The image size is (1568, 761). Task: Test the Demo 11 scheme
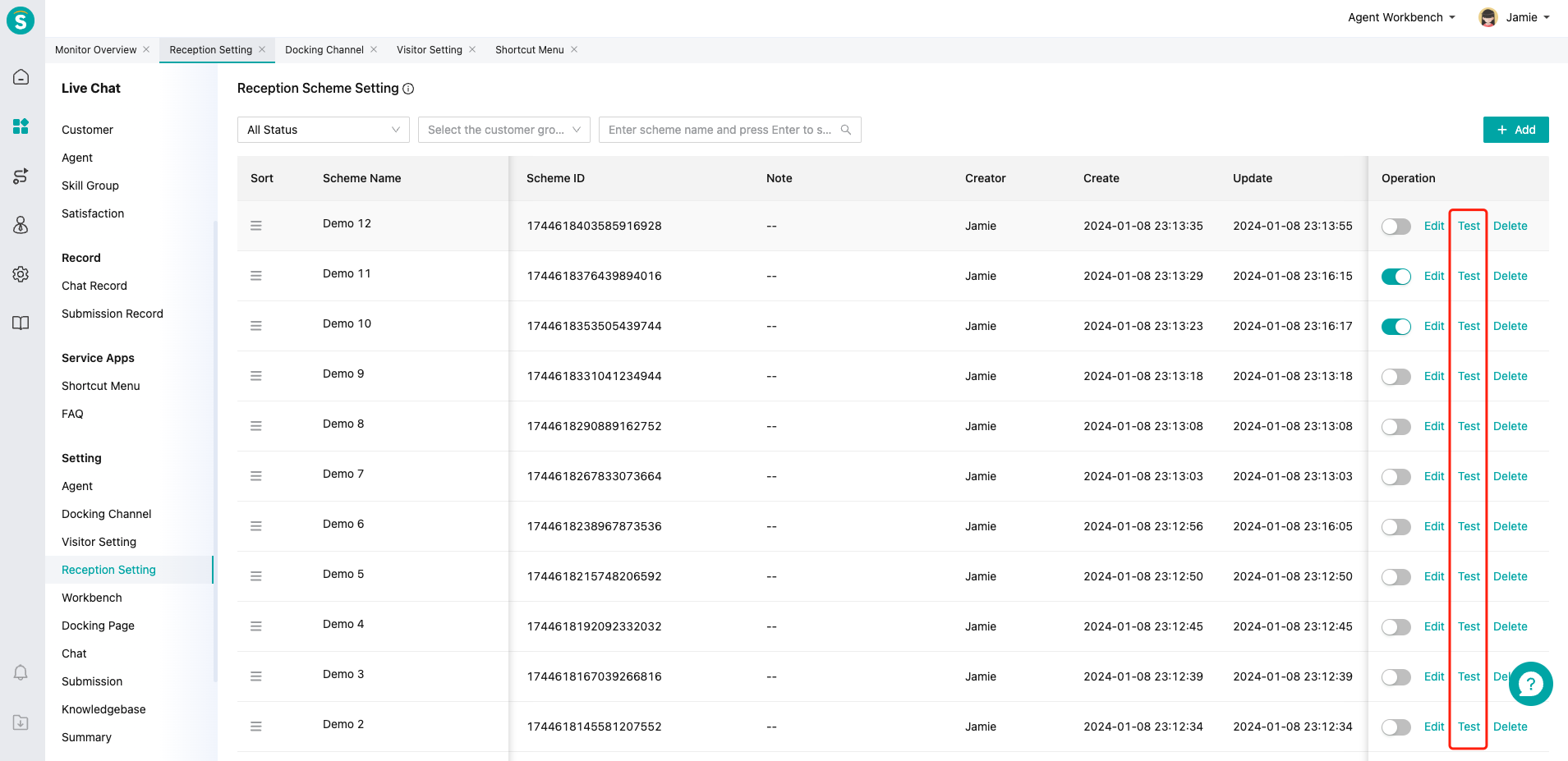tap(1469, 276)
